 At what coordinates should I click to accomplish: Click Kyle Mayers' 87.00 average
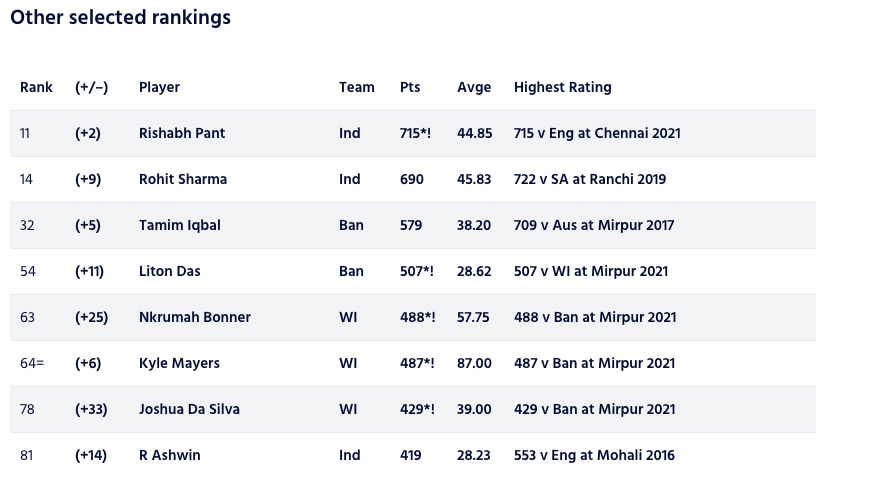pos(474,363)
